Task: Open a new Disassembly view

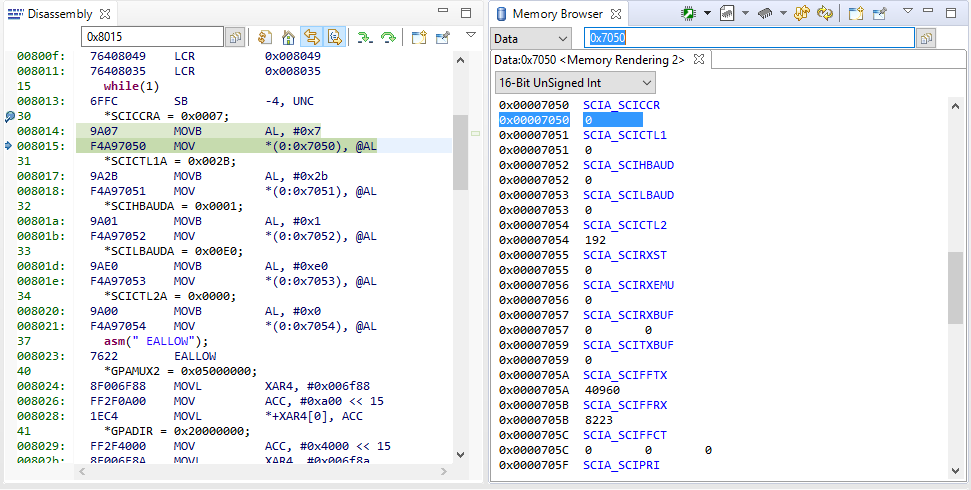Action: tap(419, 37)
